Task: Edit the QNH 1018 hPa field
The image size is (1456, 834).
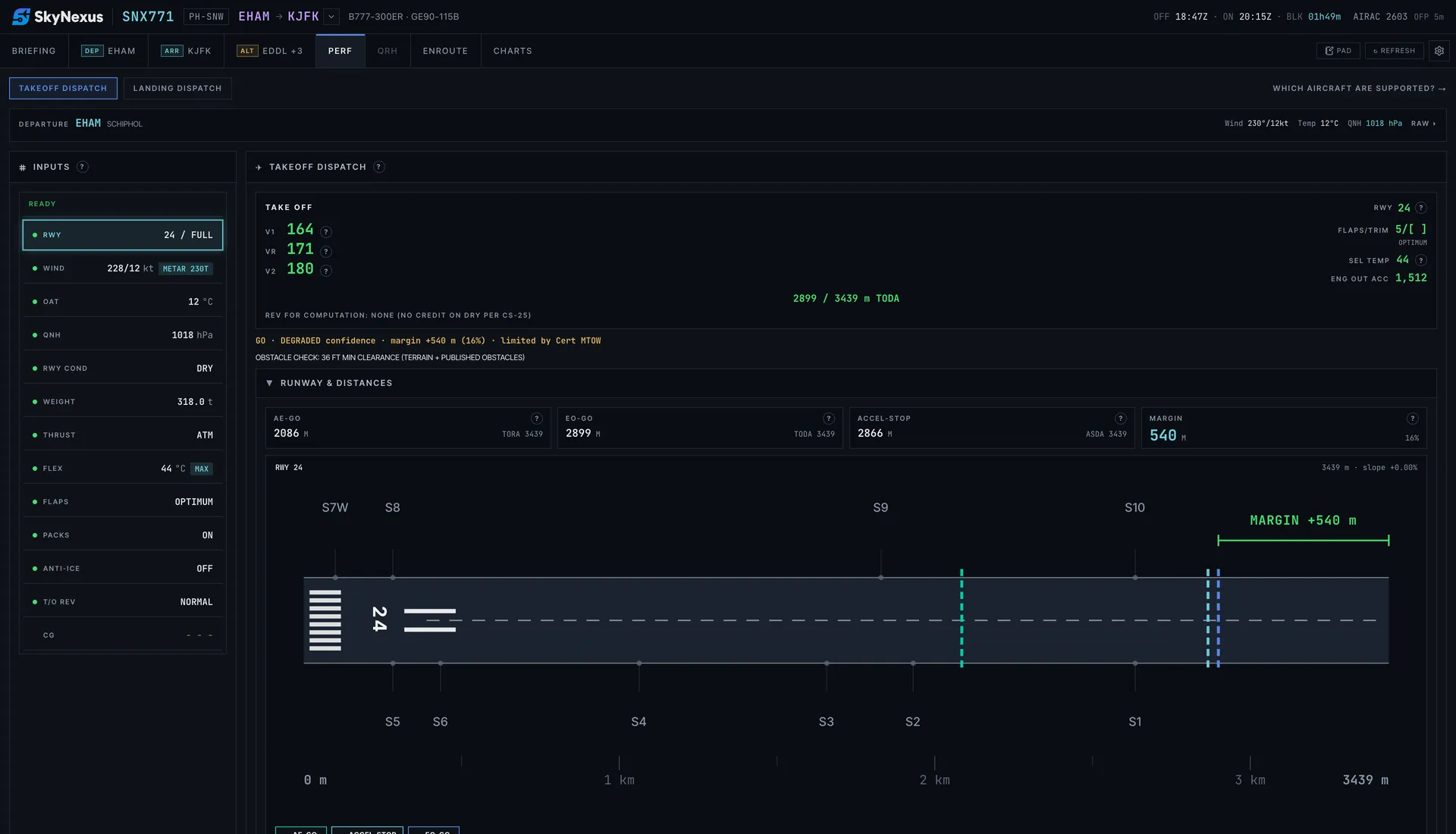Action: point(123,335)
